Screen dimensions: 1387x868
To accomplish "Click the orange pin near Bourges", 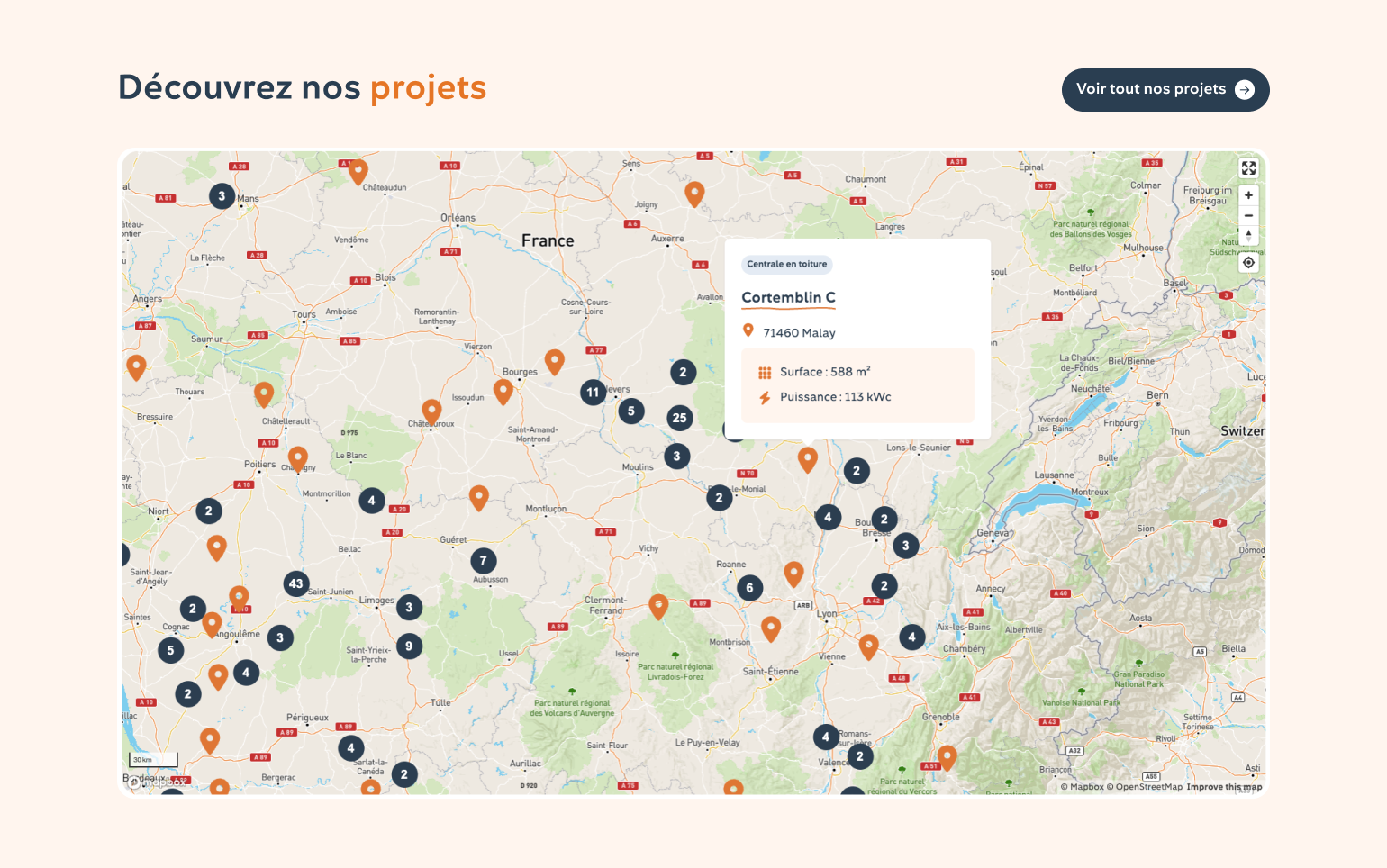I will [x=555, y=361].
